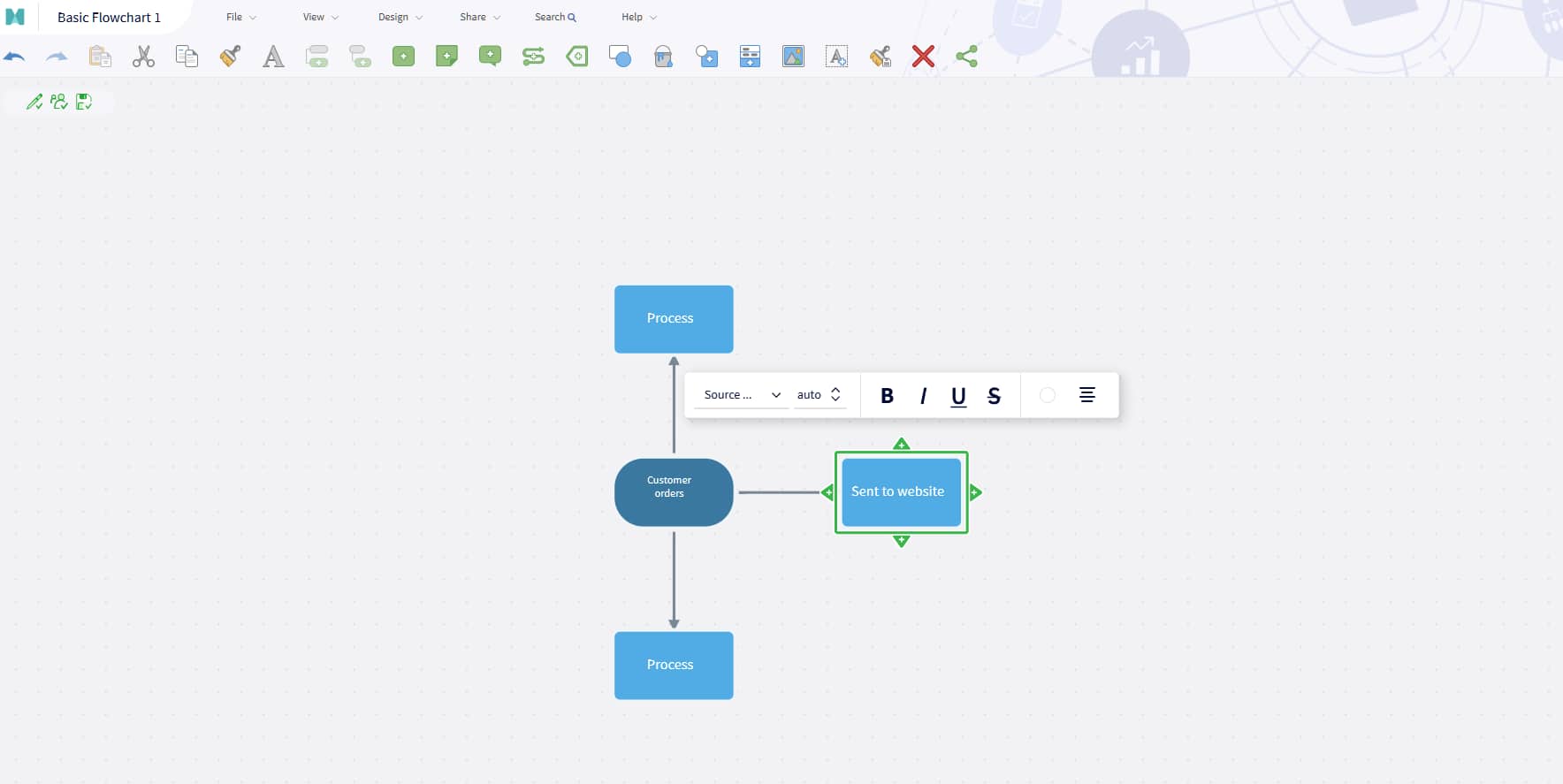Click the red X delete icon
Image resolution: width=1563 pixels, height=784 pixels.
click(923, 57)
